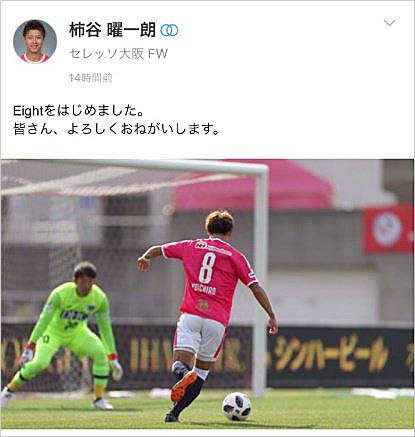The image size is (415, 437).
Task: Click the player's orange cleat
Action: [x=183, y=387]
